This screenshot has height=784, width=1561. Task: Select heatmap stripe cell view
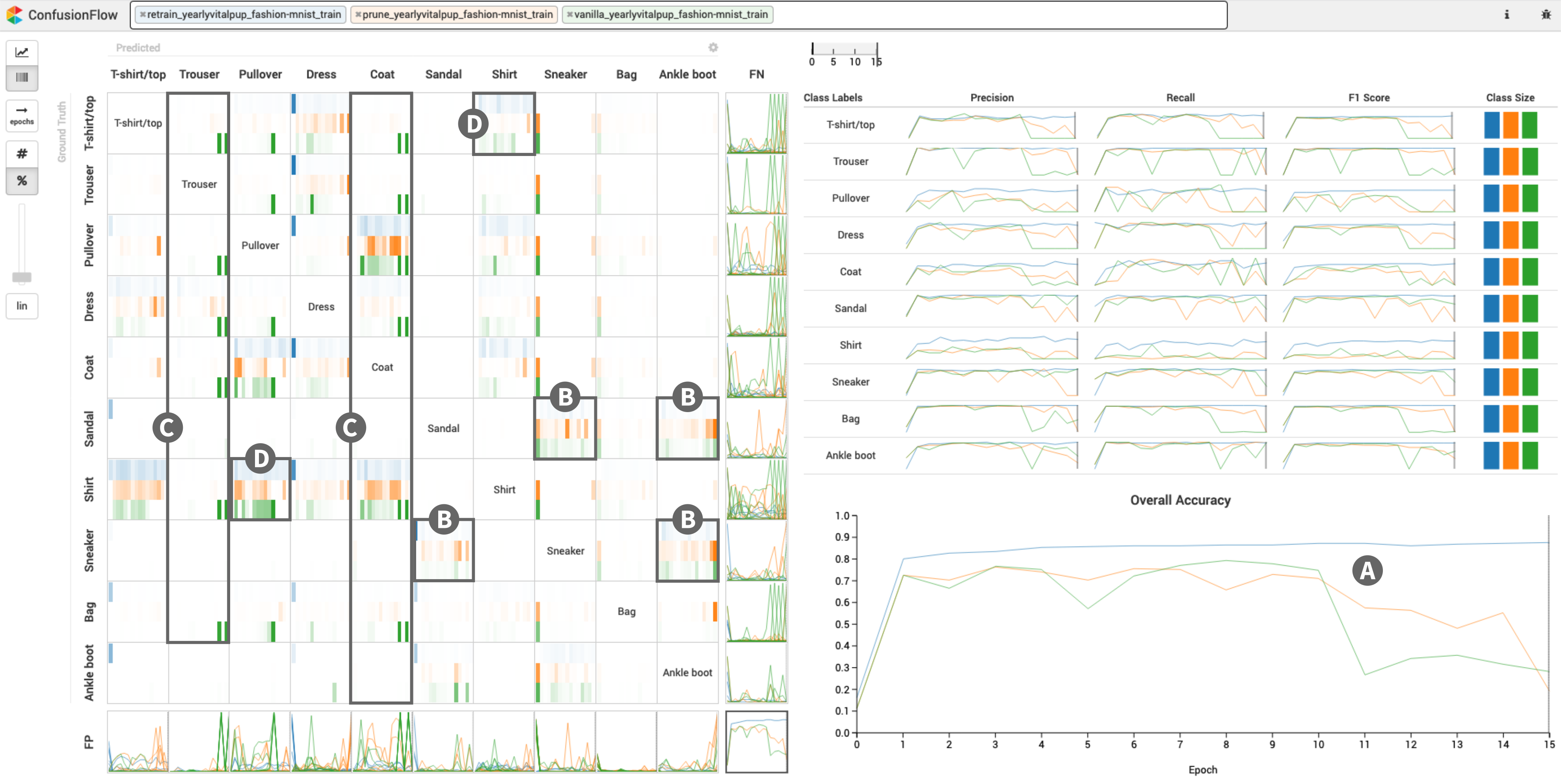coord(22,78)
